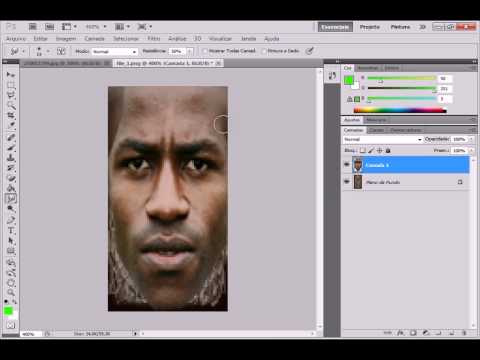Click the Essenciais workspace button
The image size is (480, 360).
(335, 27)
